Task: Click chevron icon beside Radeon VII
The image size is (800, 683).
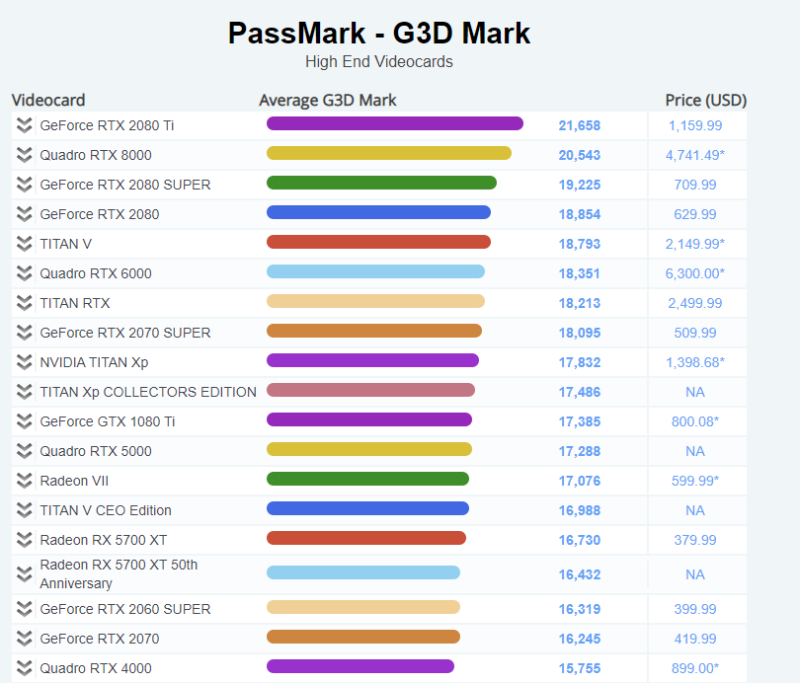Action: pos(24,480)
